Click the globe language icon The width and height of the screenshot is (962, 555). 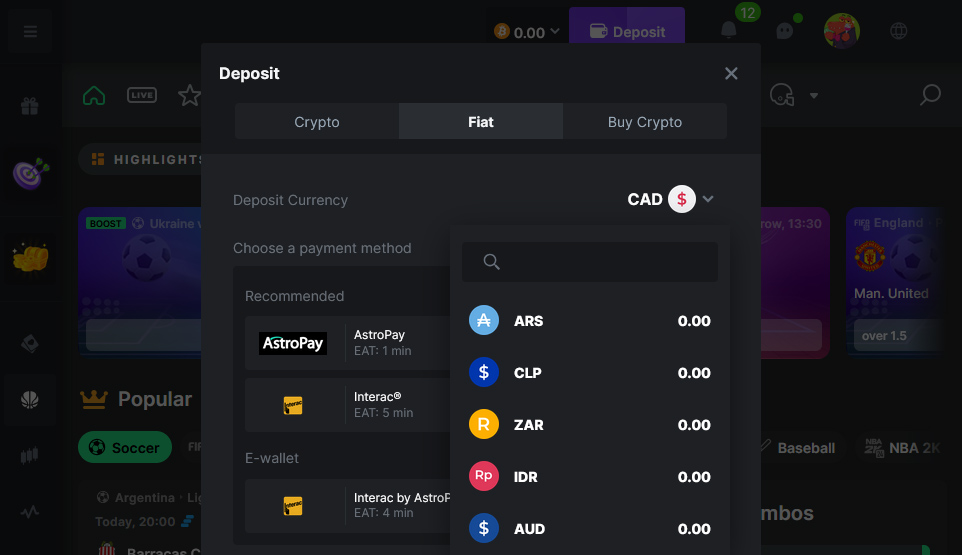click(x=899, y=31)
